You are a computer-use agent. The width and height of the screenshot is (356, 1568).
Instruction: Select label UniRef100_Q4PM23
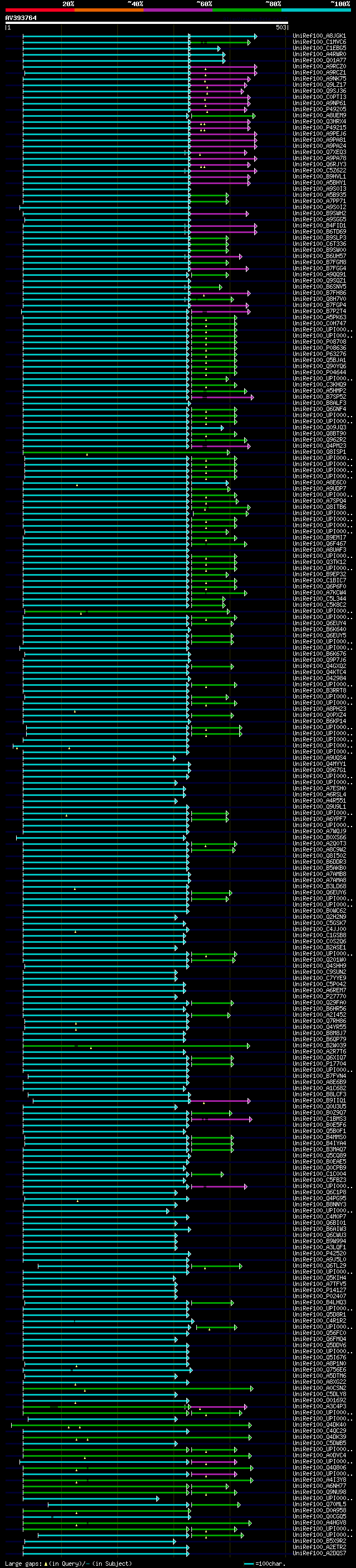319,446
